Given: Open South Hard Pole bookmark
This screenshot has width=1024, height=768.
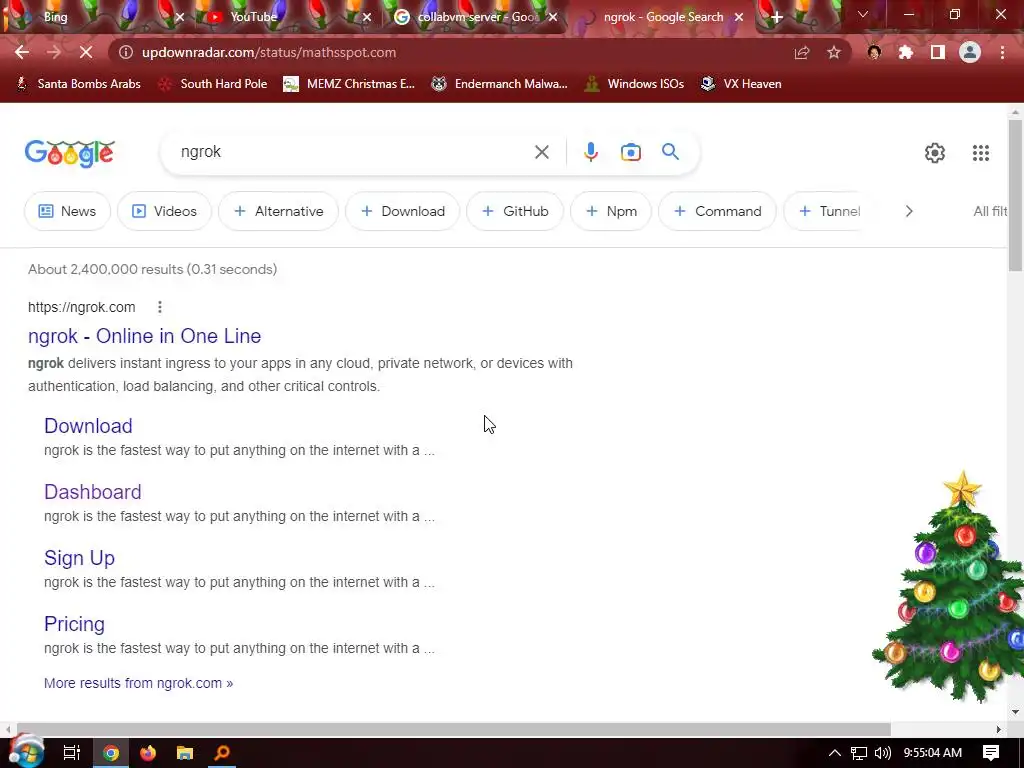Looking at the screenshot, I should coord(213,84).
